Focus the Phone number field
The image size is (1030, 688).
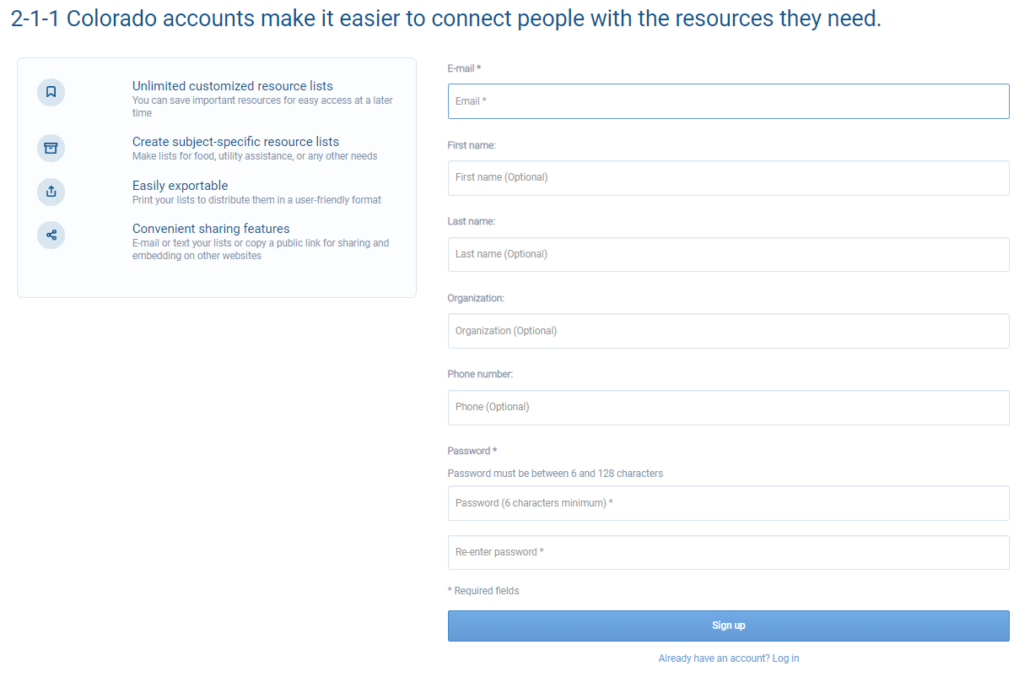point(728,407)
